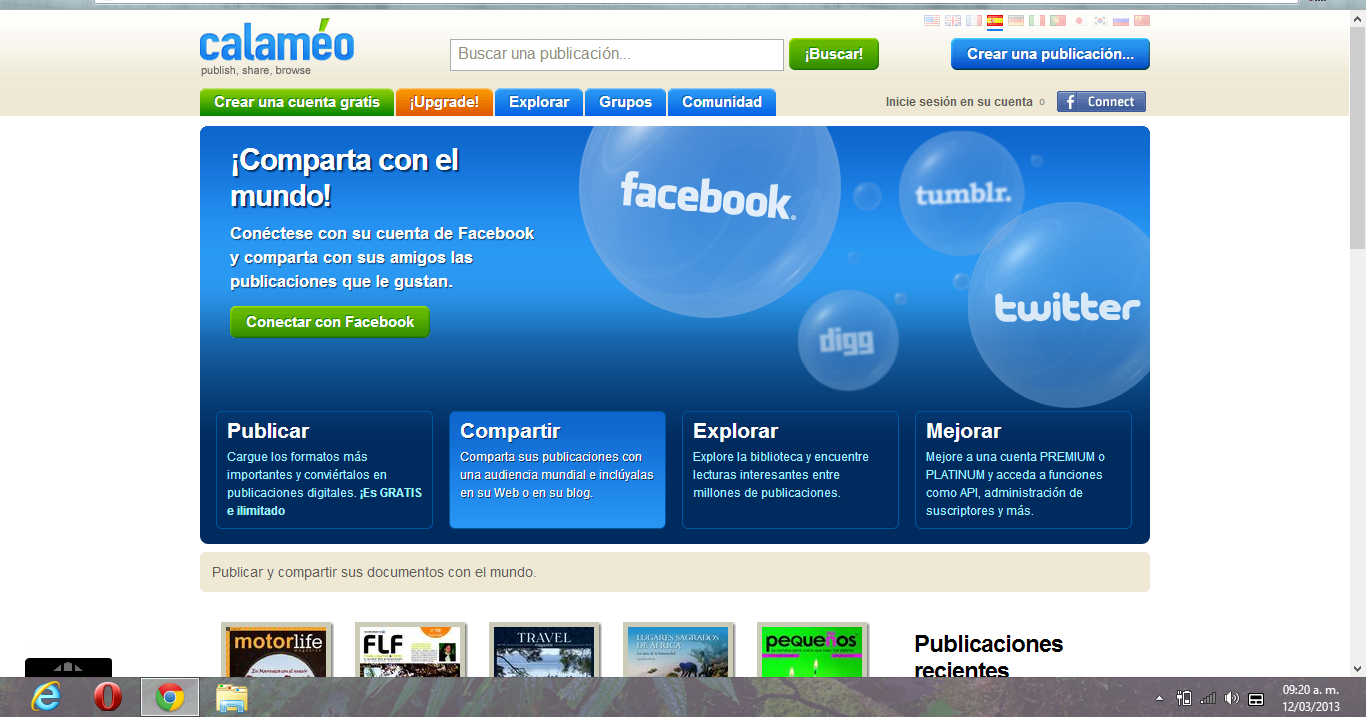The width and height of the screenshot is (1366, 717).
Task: Go to the Comunidad section
Action: point(721,101)
